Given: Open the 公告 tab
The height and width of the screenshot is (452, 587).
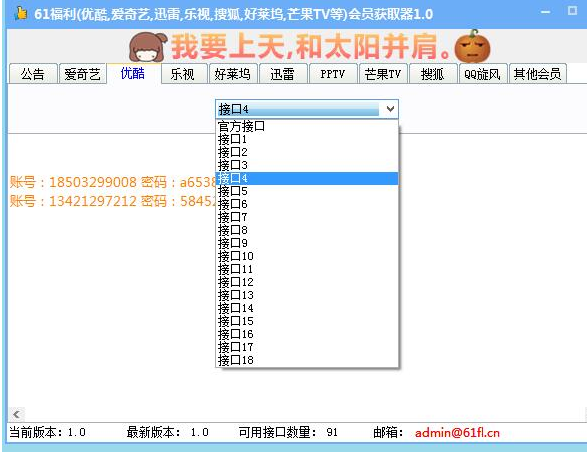Looking at the screenshot, I should pyautogui.click(x=33, y=74).
